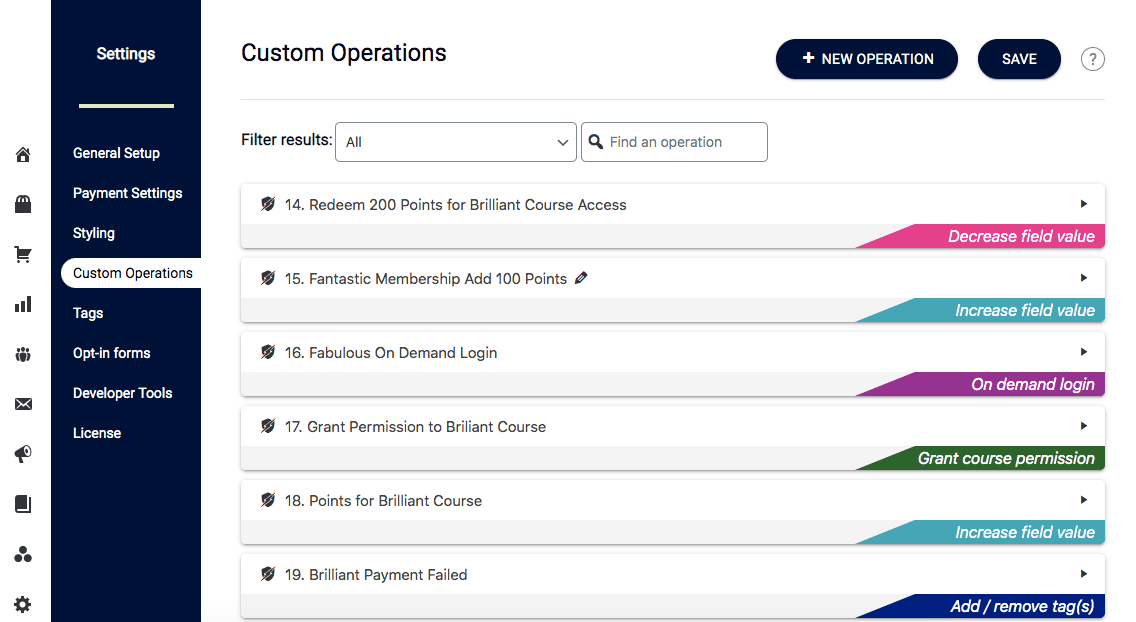Open the Tags settings section
1136x622 pixels.
pyautogui.click(x=87, y=313)
